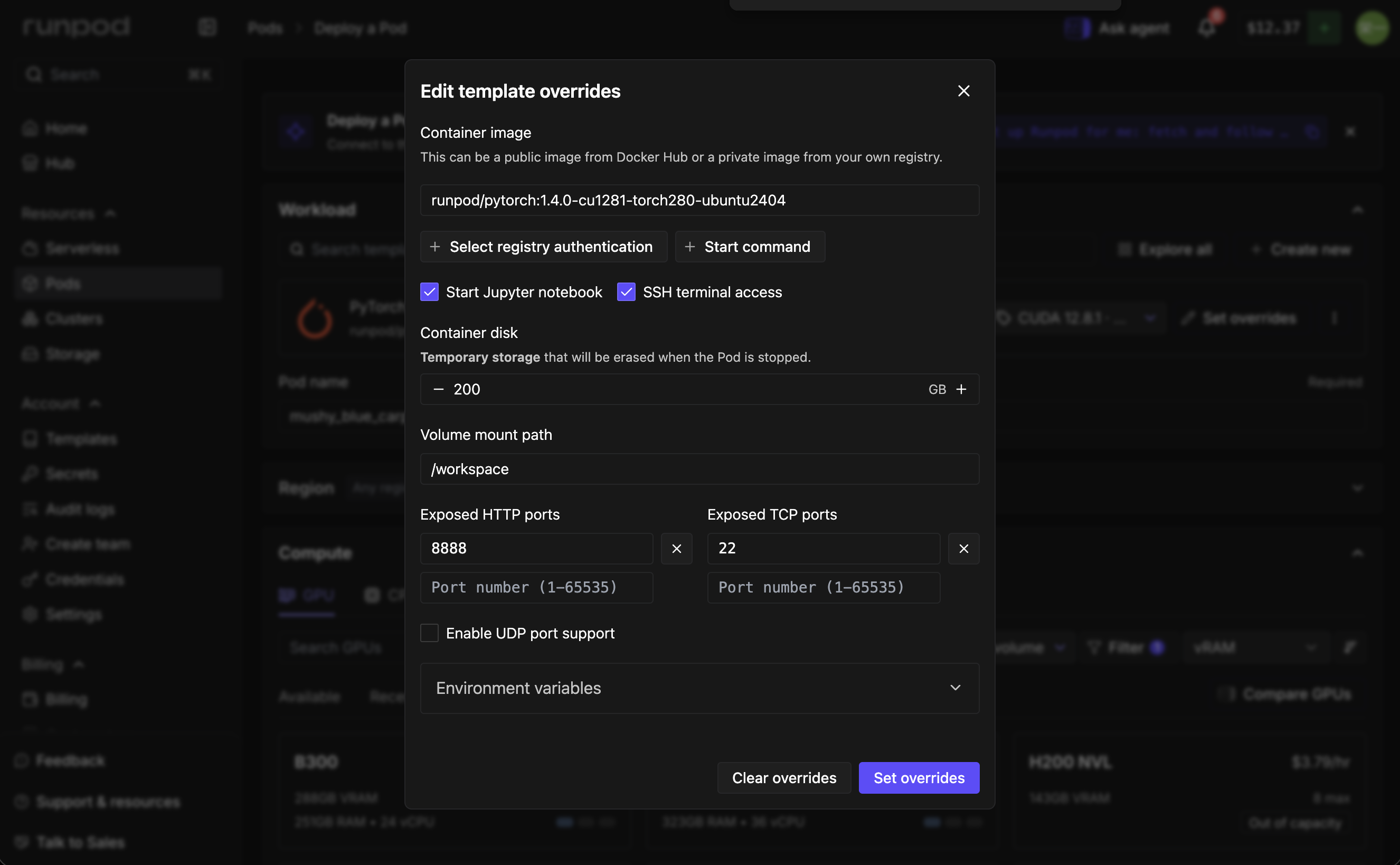Add a Start command
The width and height of the screenshot is (1400, 865).
pos(750,247)
